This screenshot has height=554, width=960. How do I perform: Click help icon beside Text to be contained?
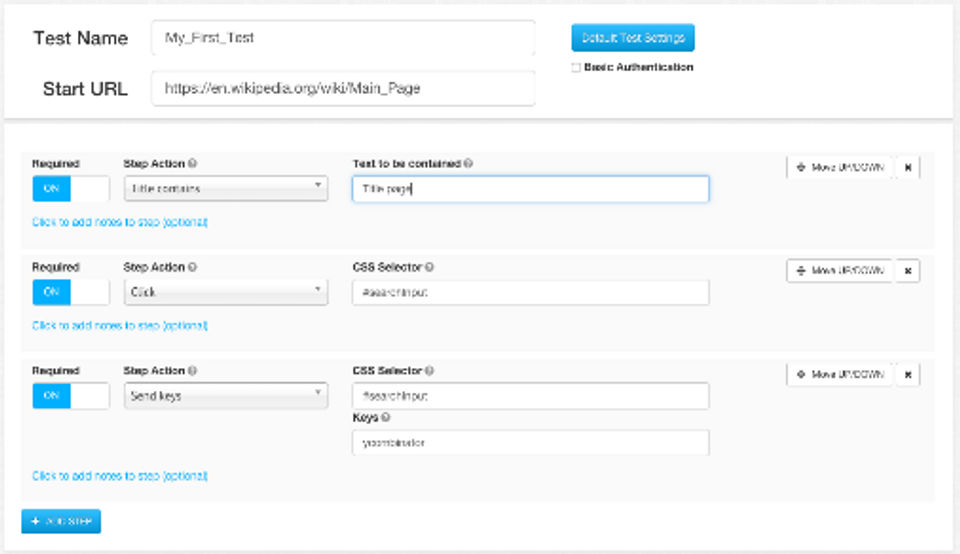[x=469, y=164]
